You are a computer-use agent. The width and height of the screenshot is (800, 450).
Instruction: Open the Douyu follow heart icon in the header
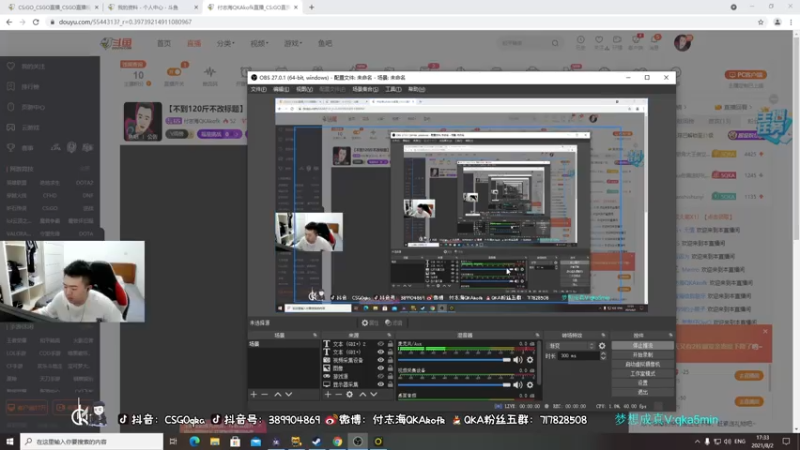point(599,40)
